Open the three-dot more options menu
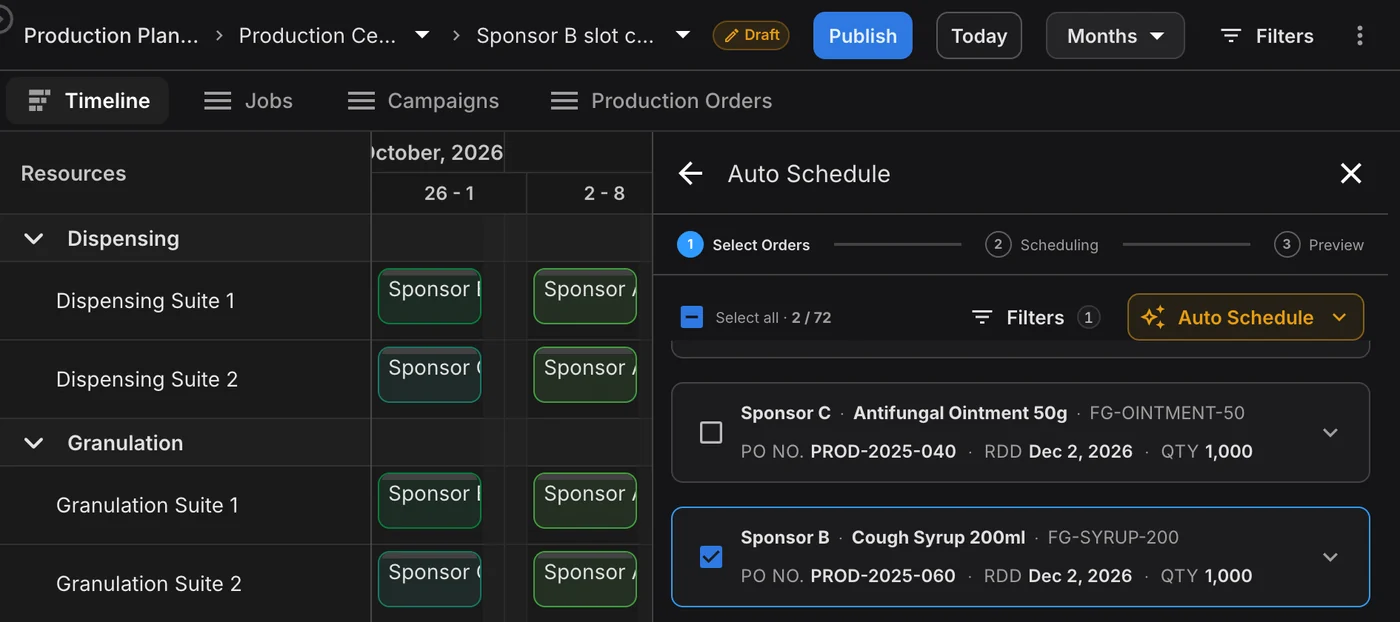This screenshot has height=622, width=1400. point(1359,36)
